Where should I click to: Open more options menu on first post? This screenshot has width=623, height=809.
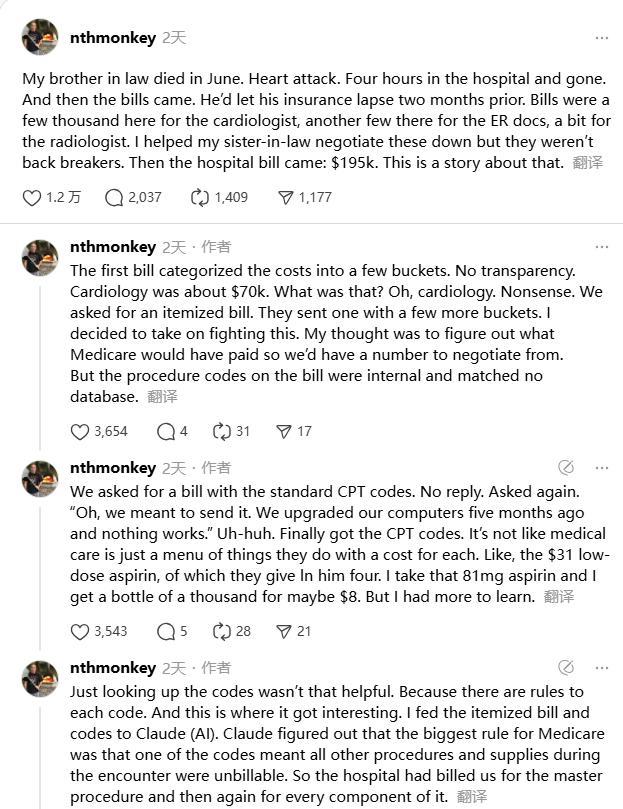[x=601, y=38]
